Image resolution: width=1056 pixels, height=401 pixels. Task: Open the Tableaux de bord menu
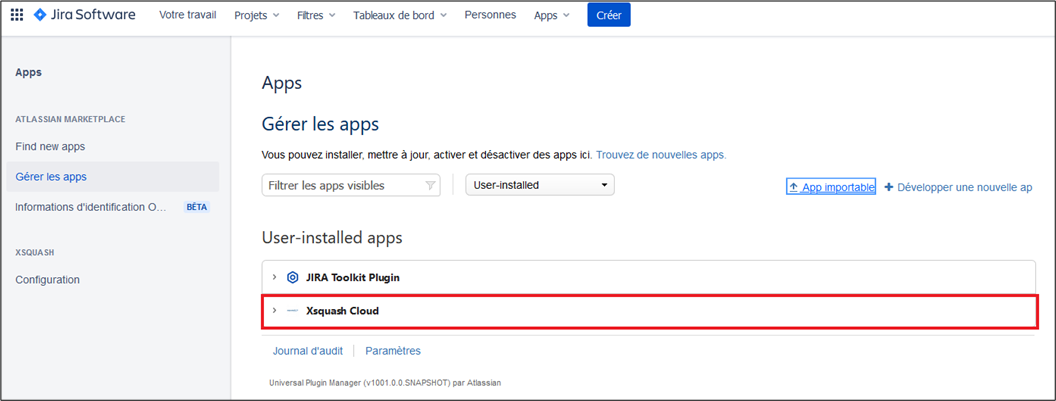pyautogui.click(x=399, y=15)
